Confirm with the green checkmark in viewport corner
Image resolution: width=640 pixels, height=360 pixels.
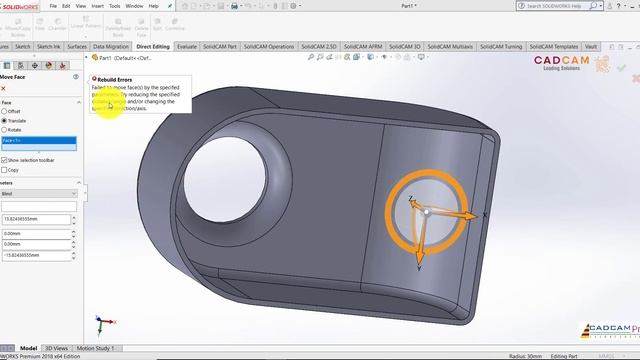pyautogui.click(x=621, y=68)
